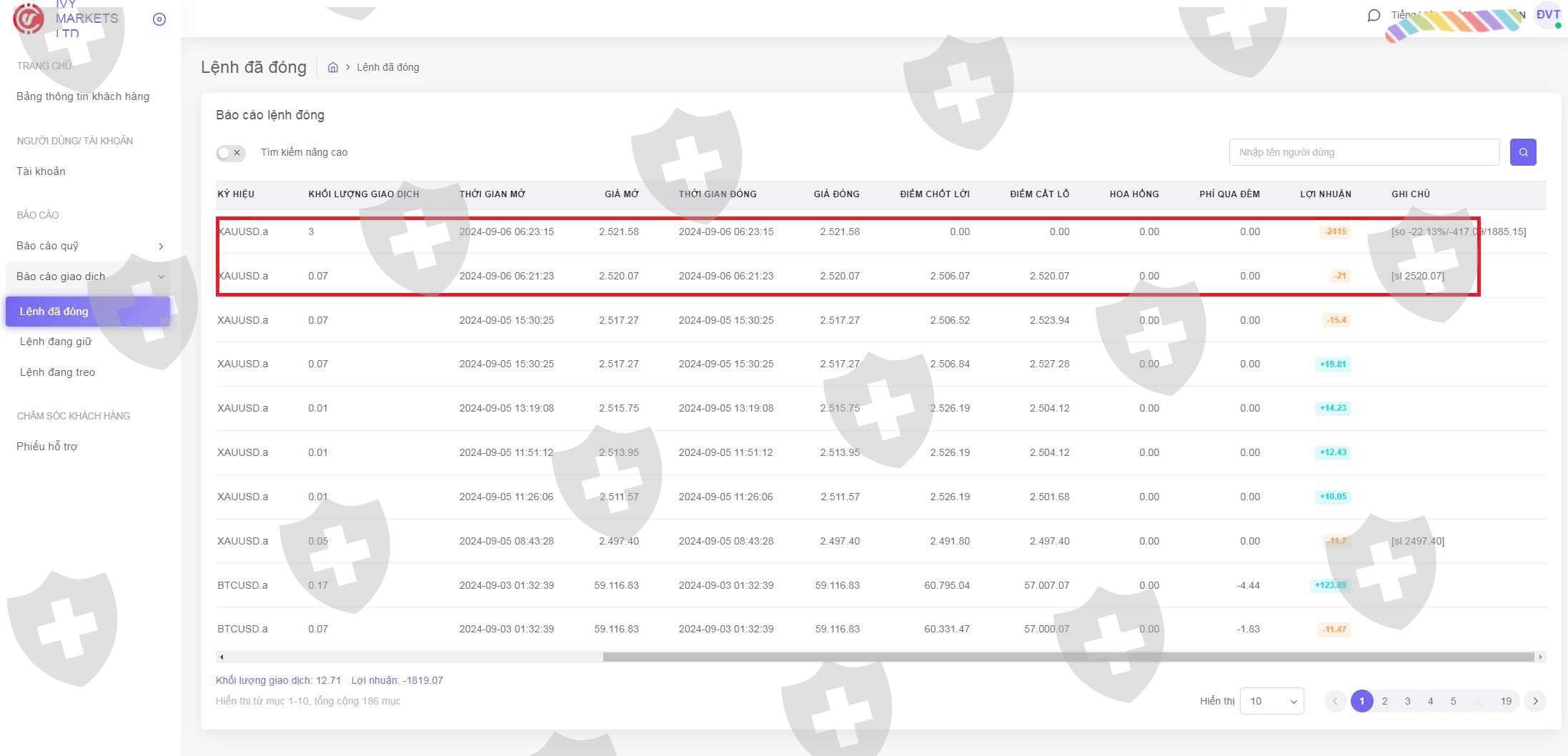Jump to page 3 of results
This screenshot has height=756, width=1568.
pos(1407,701)
